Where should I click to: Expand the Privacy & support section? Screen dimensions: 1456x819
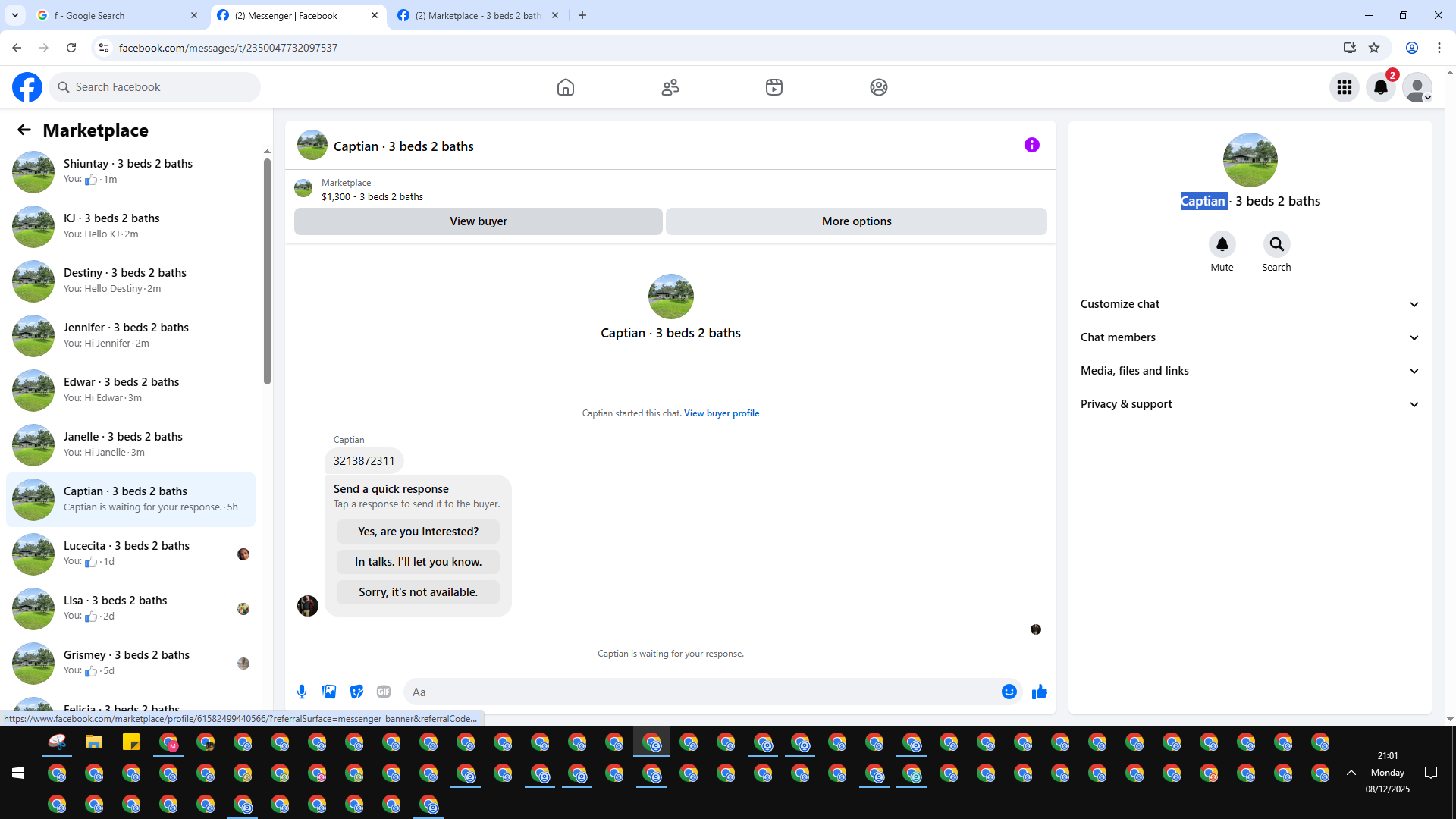click(1250, 404)
